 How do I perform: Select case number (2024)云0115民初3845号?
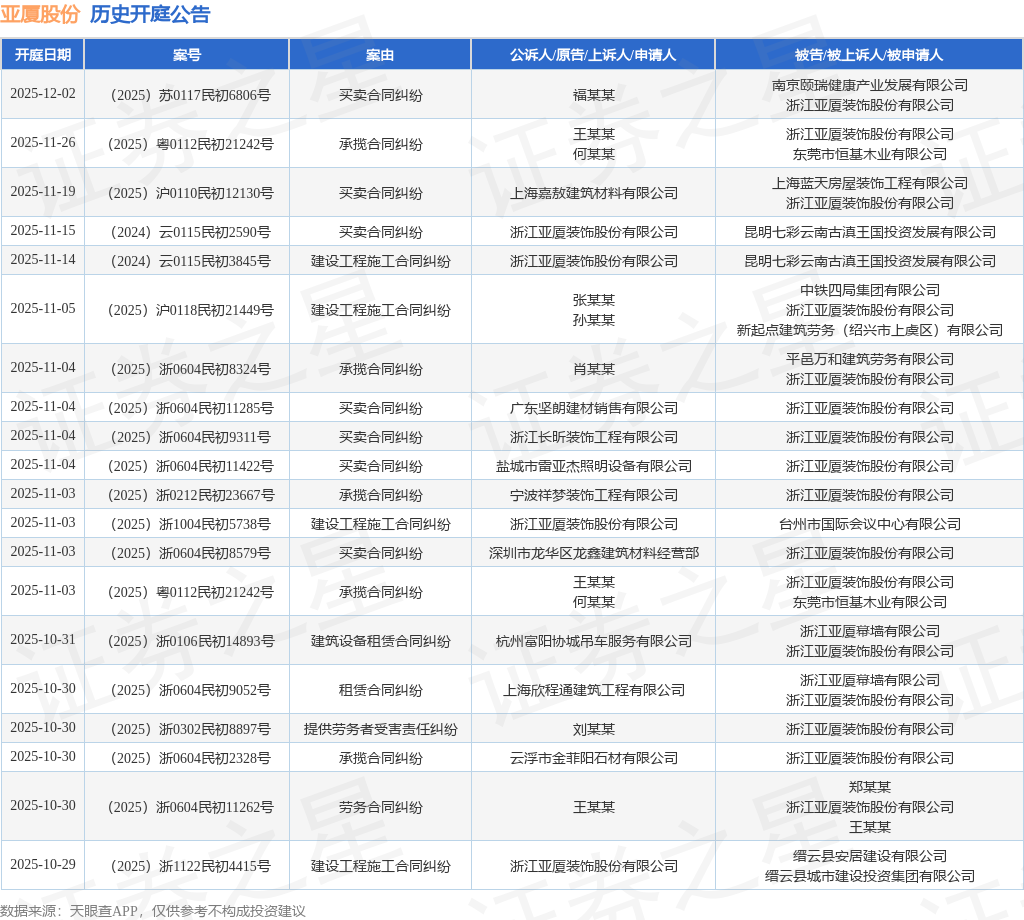coord(187,261)
